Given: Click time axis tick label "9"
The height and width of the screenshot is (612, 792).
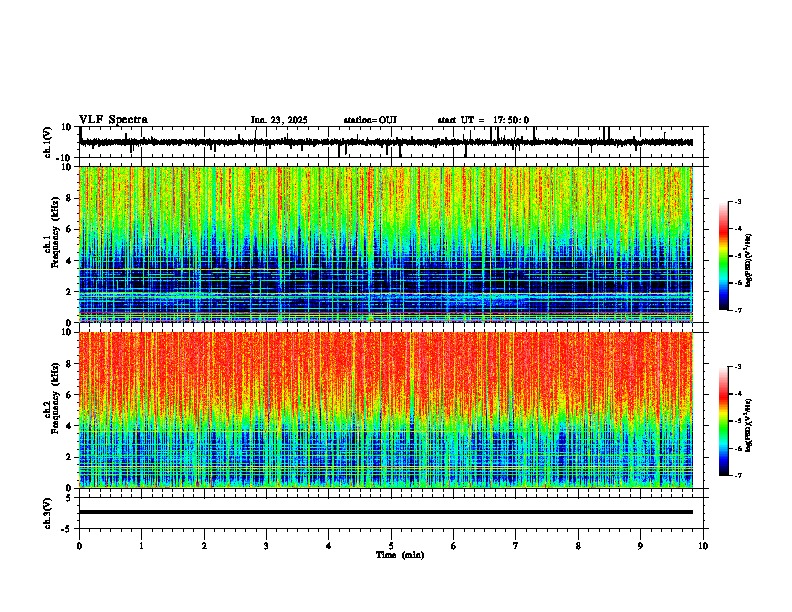Looking at the screenshot, I should [x=640, y=546].
